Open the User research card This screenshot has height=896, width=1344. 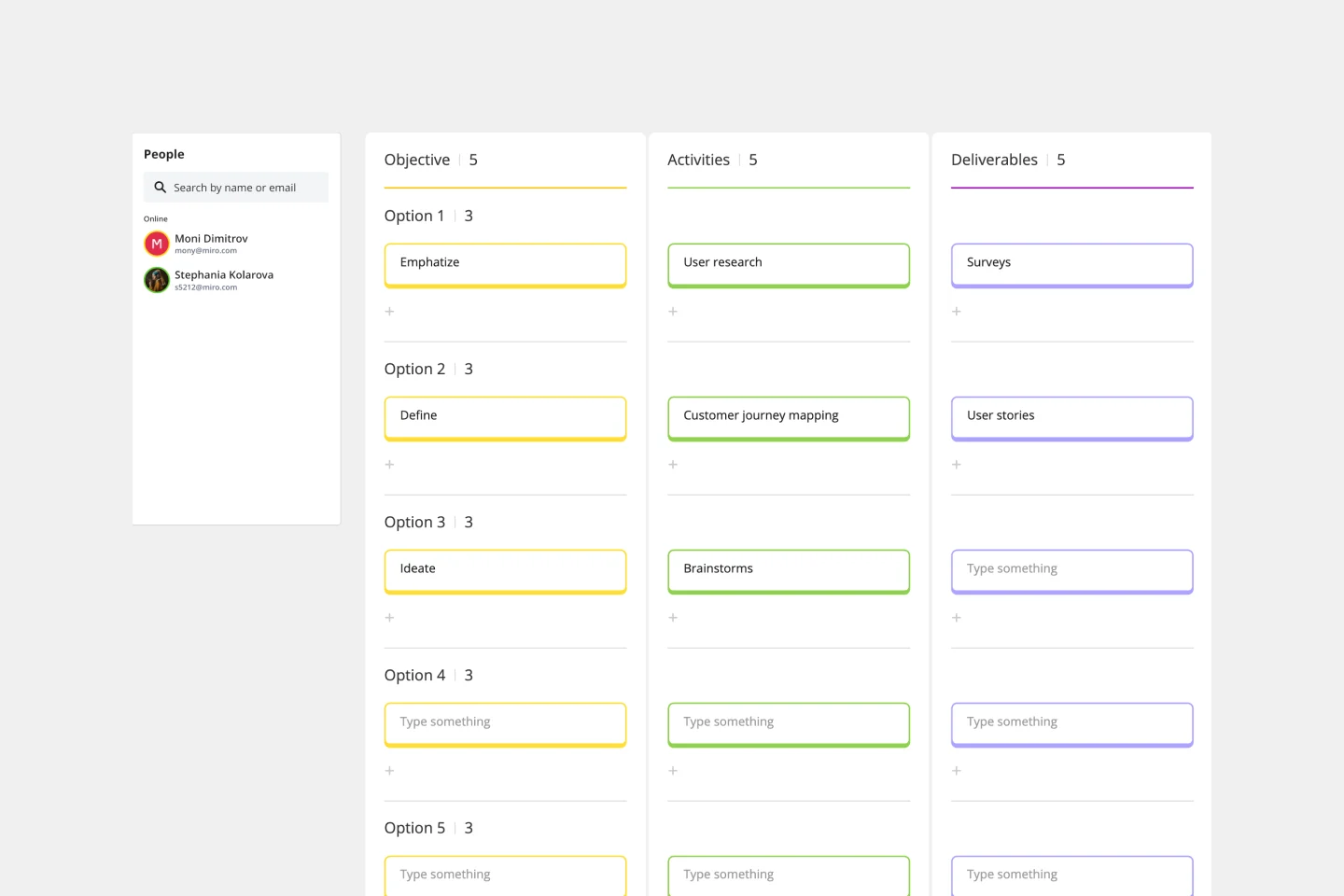point(789,266)
